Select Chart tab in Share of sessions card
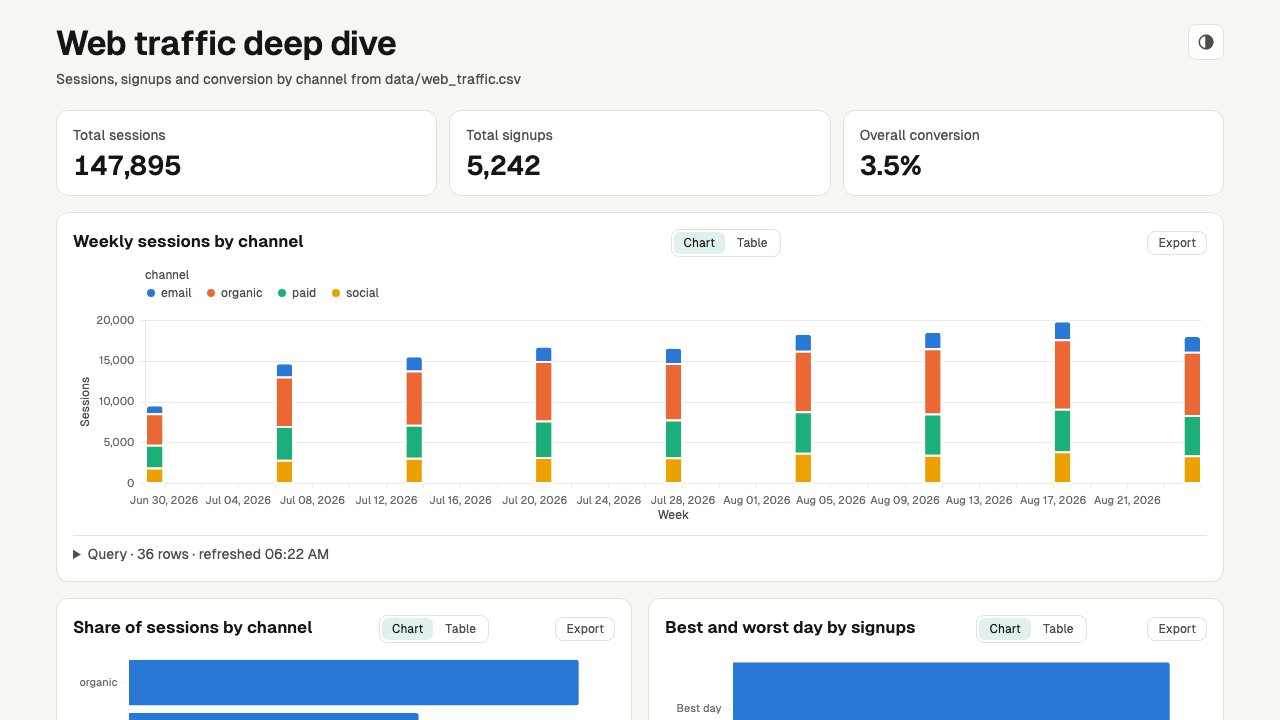This screenshot has height=720, width=1280. [407, 629]
